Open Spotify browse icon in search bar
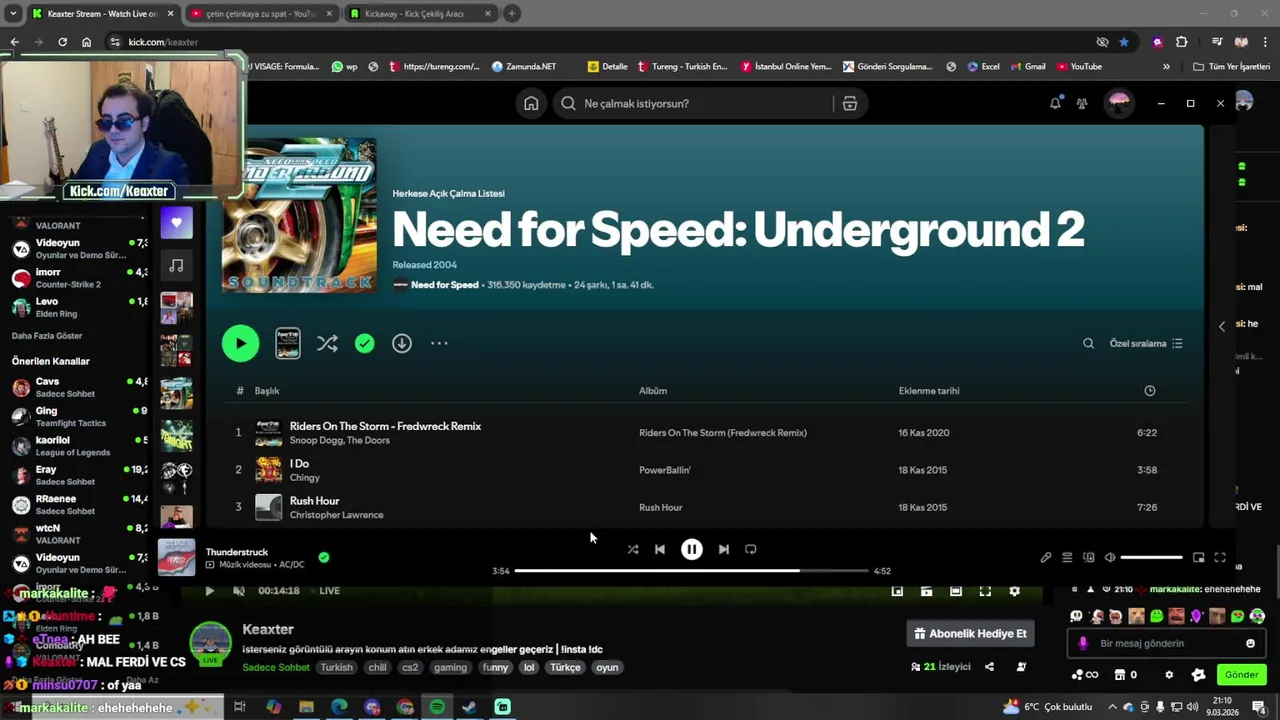 (850, 103)
